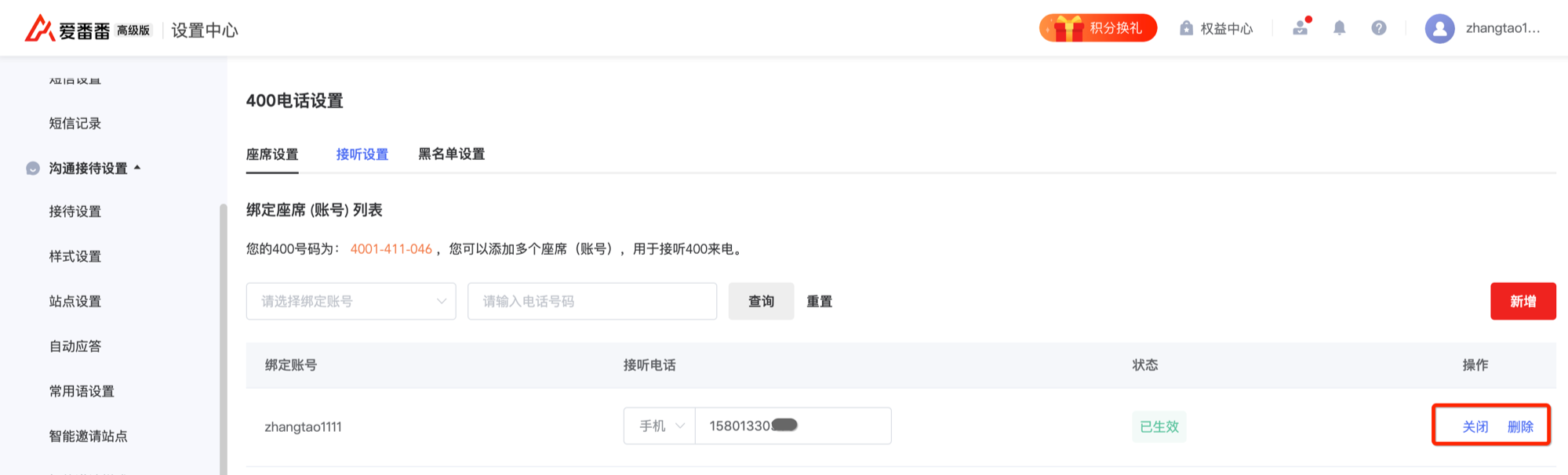
Task: Click 删除 for zhangtao1111 seat
Action: [x=1520, y=426]
